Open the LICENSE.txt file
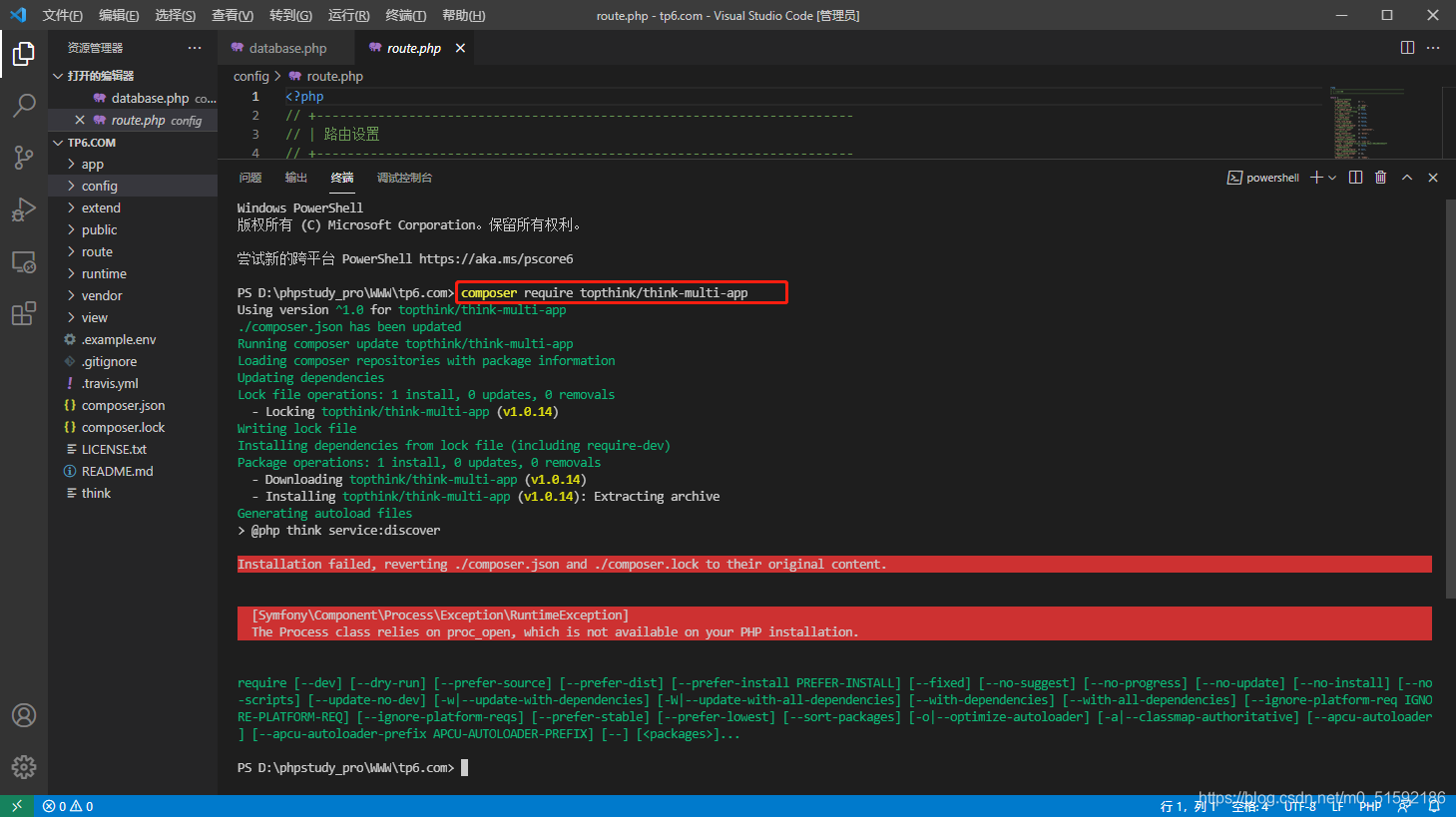This screenshot has height=817, width=1456. pyautogui.click(x=133, y=449)
